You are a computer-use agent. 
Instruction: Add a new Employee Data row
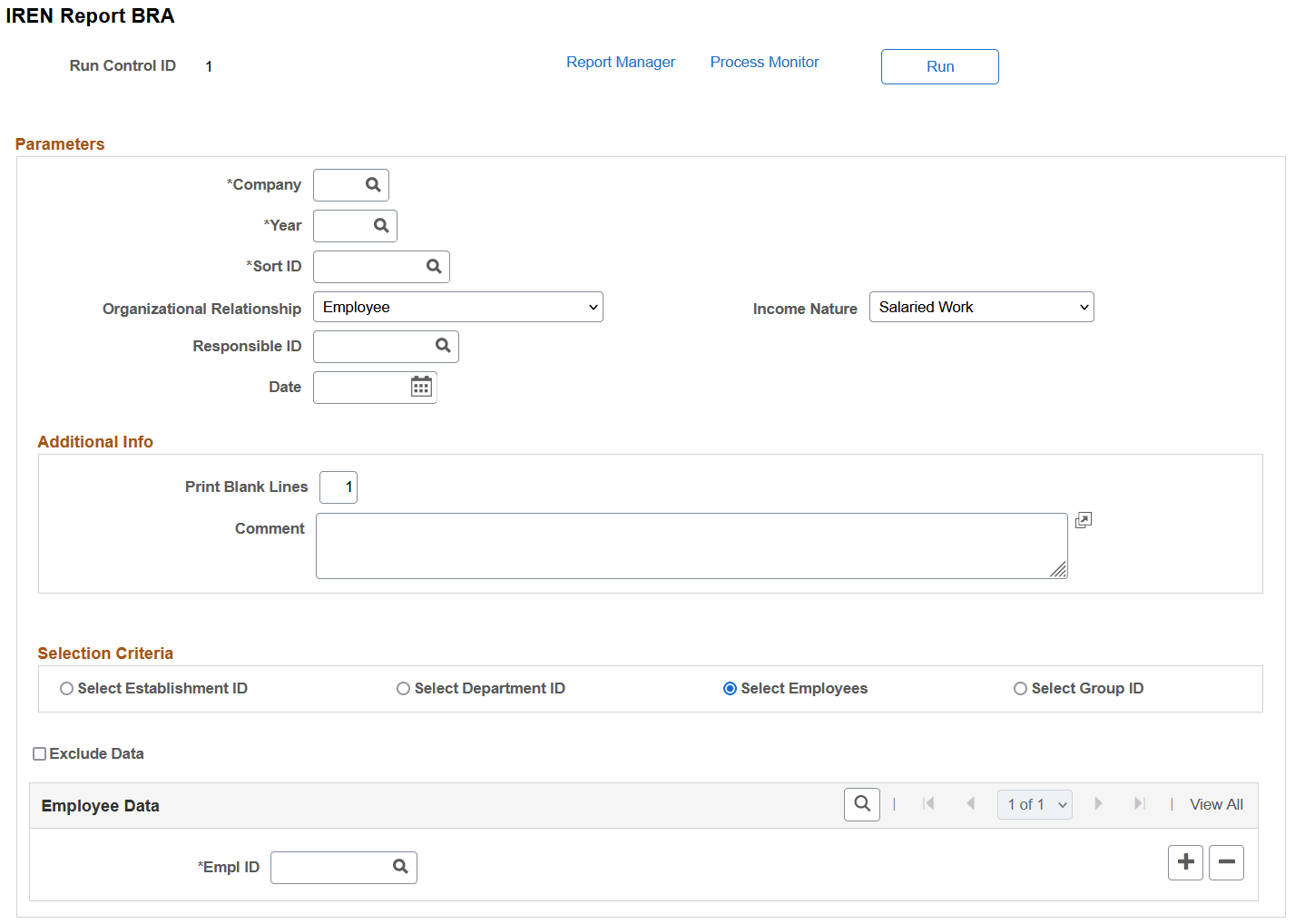[1185, 862]
